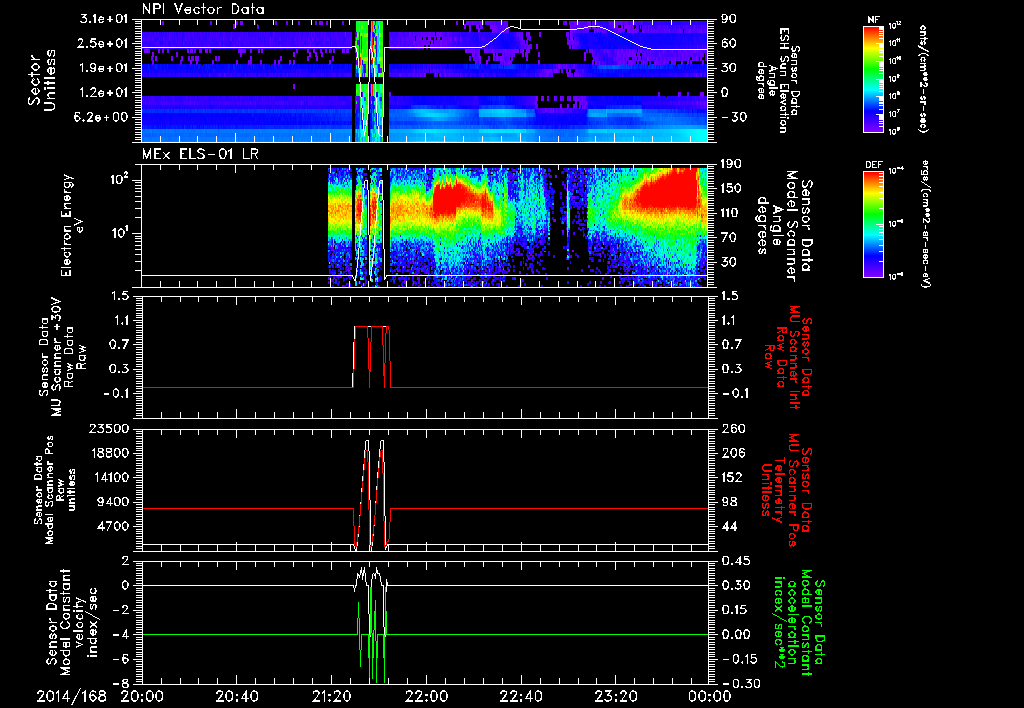Click the 0.00 acceleration tick value

point(736,634)
